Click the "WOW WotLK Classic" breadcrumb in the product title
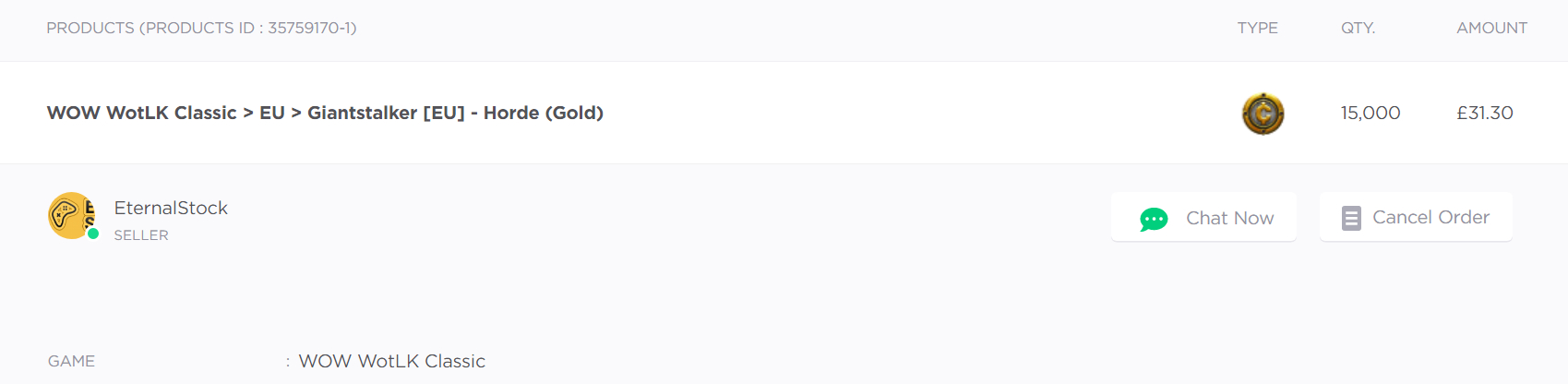The height and width of the screenshot is (384, 1568). [141, 113]
